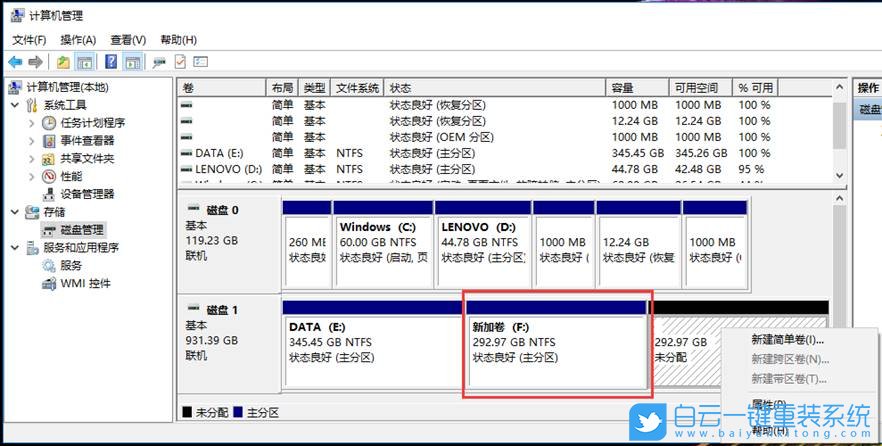The width and height of the screenshot is (882, 446).
Task: Select the DATA (E:) row in volume list
Action: click(505, 153)
